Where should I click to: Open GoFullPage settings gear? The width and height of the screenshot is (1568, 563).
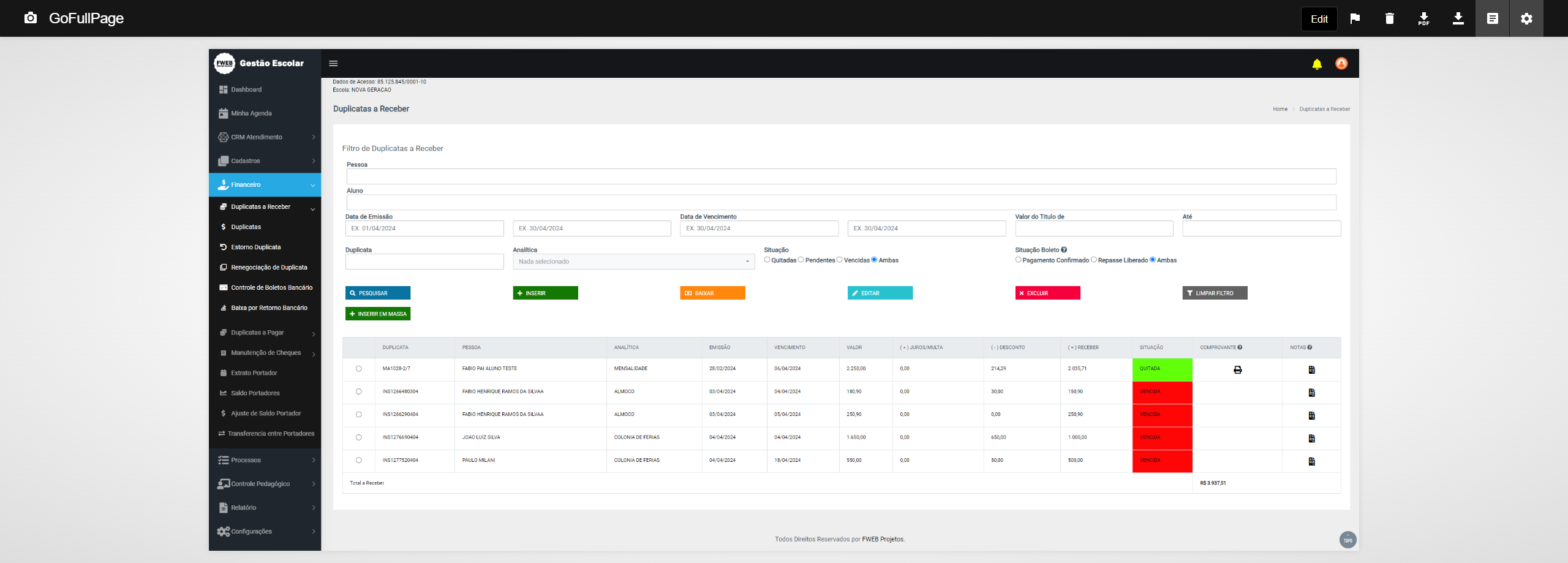[1526, 18]
